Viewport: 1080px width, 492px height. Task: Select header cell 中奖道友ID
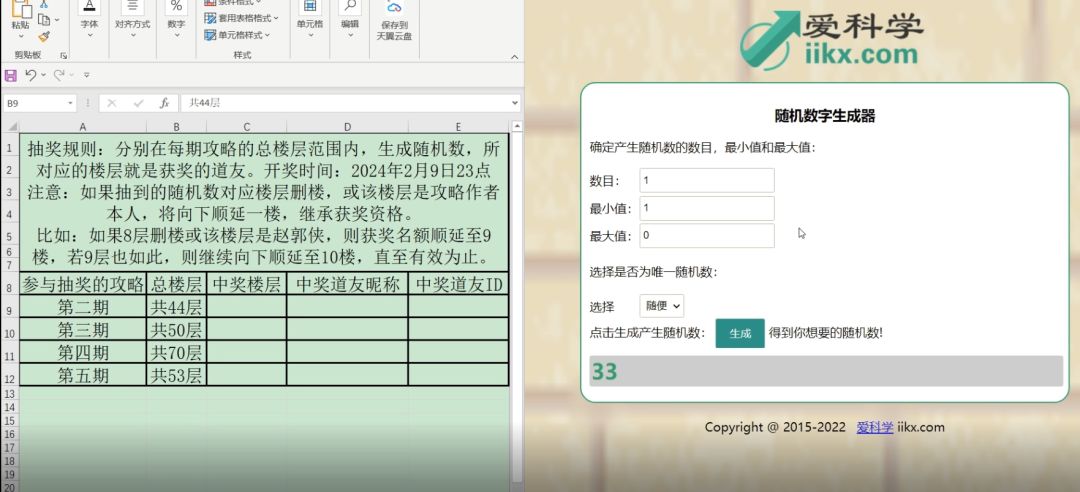coord(458,284)
